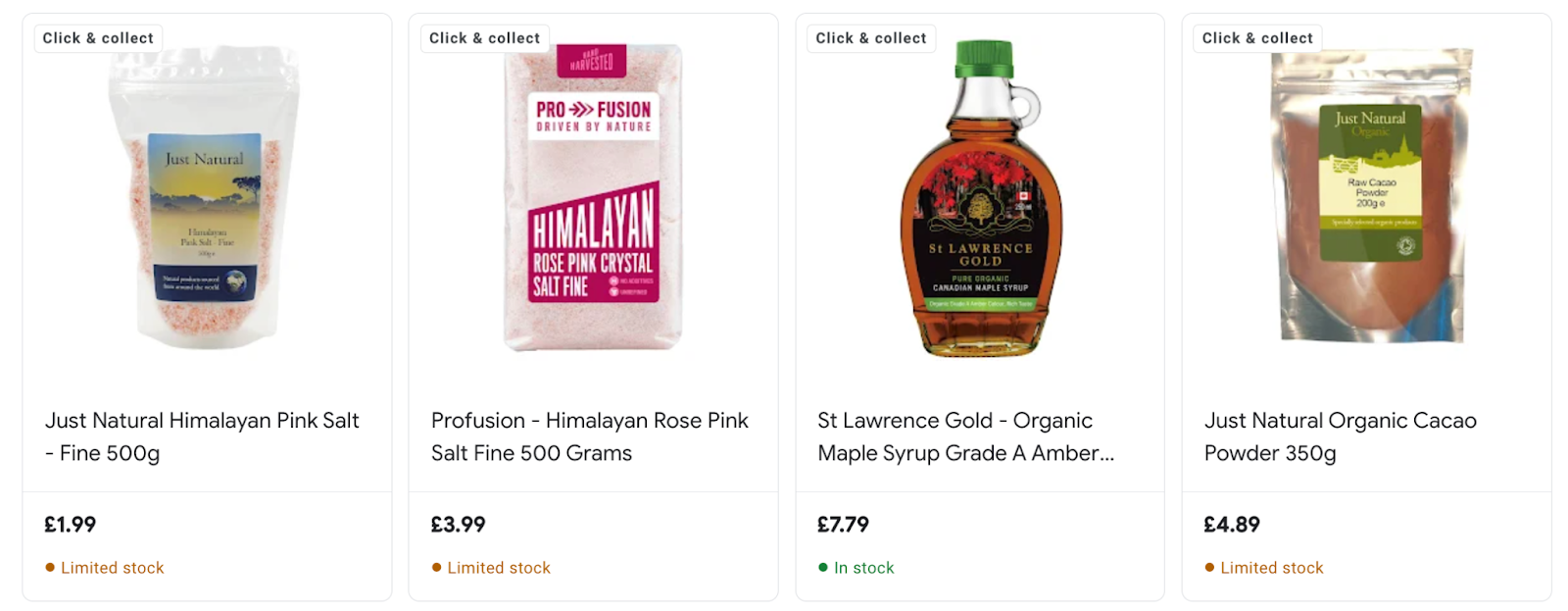Click the £3.99 price
This screenshot has width=1568, height=611.
pos(458,525)
